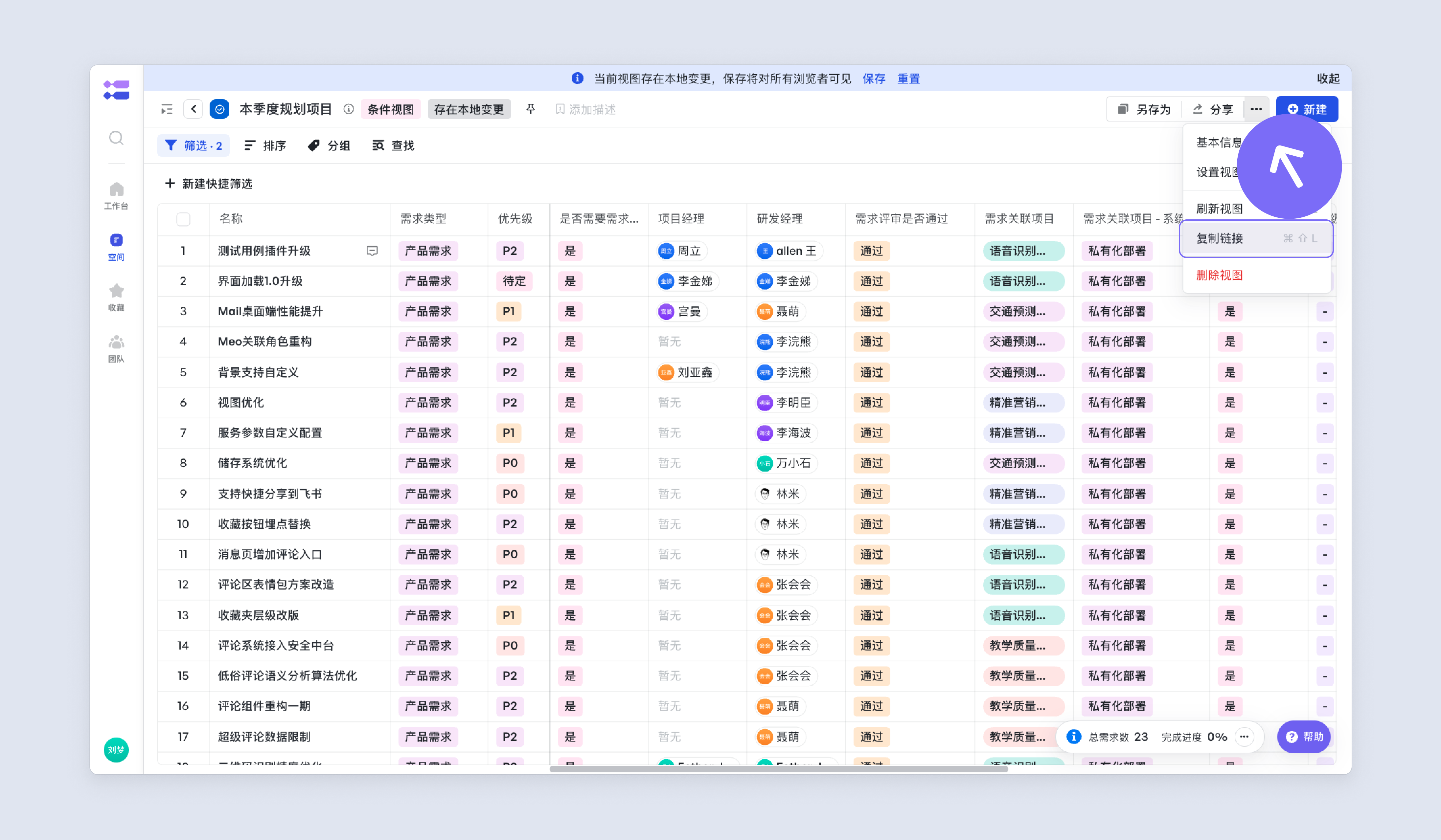Select 基本信息 menu item
This screenshot has height=840, width=1441.
(x=1219, y=142)
